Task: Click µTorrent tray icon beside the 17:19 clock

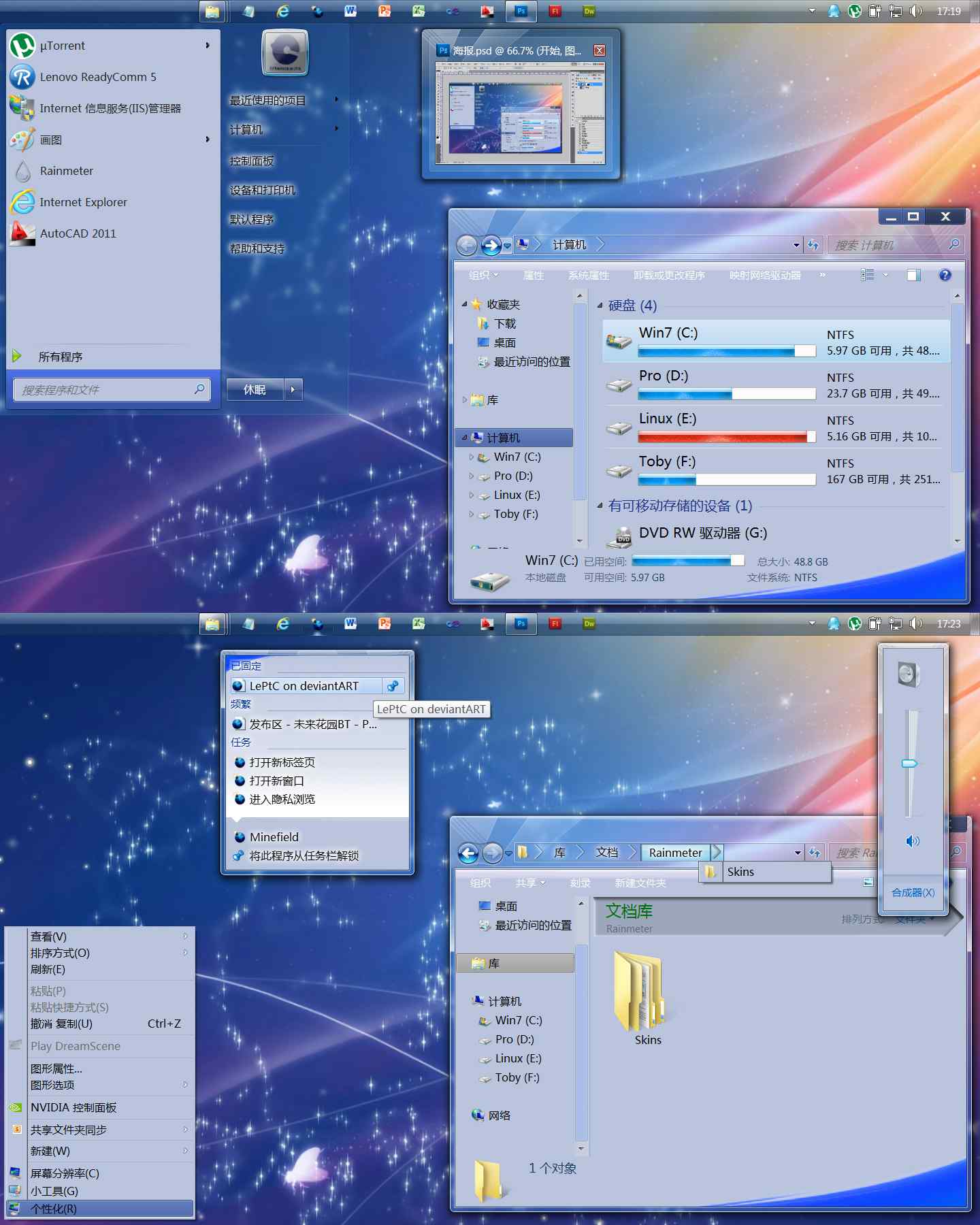Action: click(855, 11)
